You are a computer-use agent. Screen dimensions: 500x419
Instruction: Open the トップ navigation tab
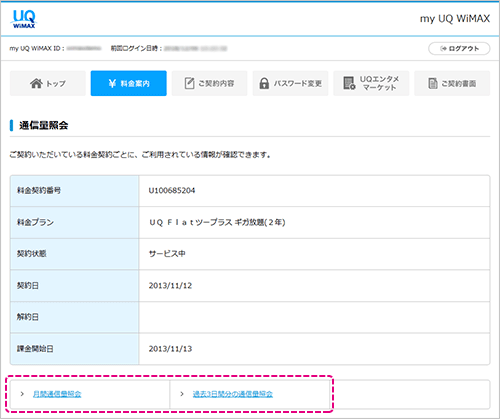(48, 83)
